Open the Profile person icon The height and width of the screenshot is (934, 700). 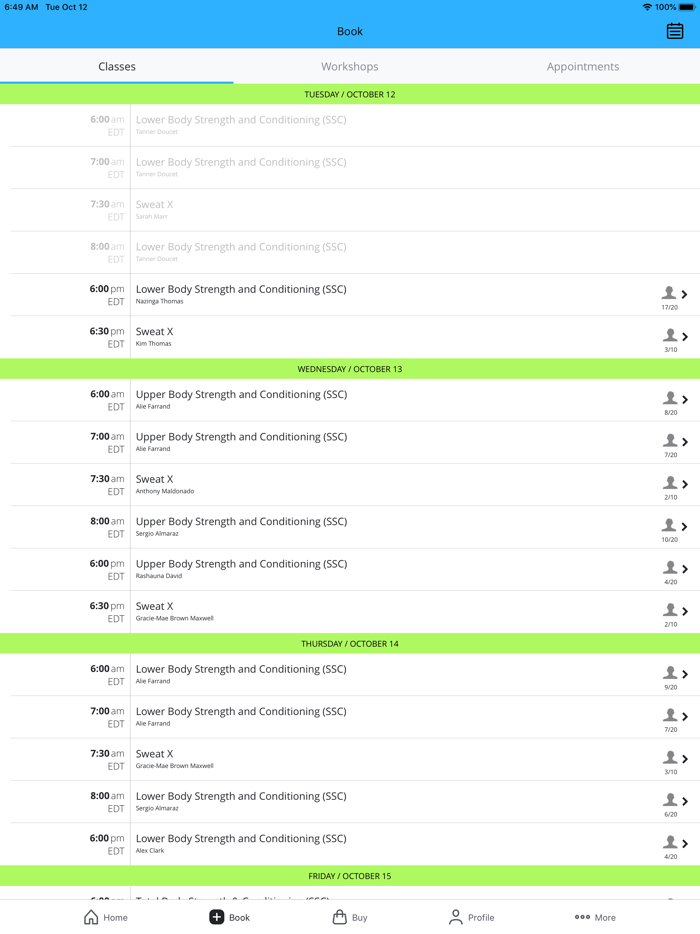coord(456,917)
